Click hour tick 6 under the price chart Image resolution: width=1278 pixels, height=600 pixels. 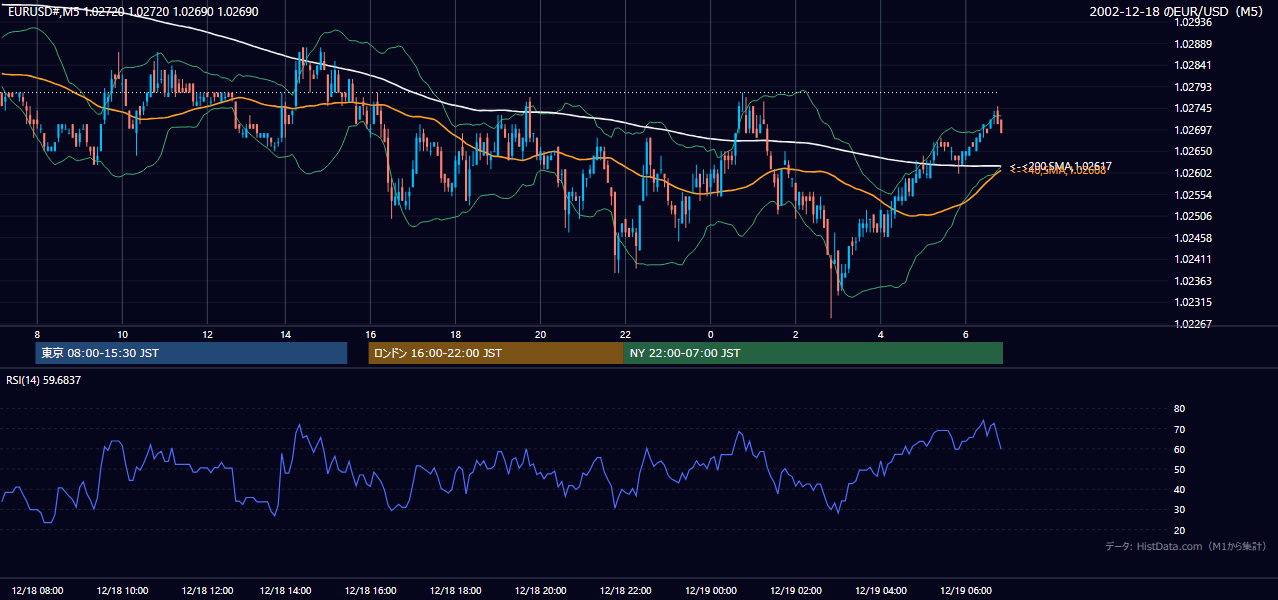(x=966, y=334)
